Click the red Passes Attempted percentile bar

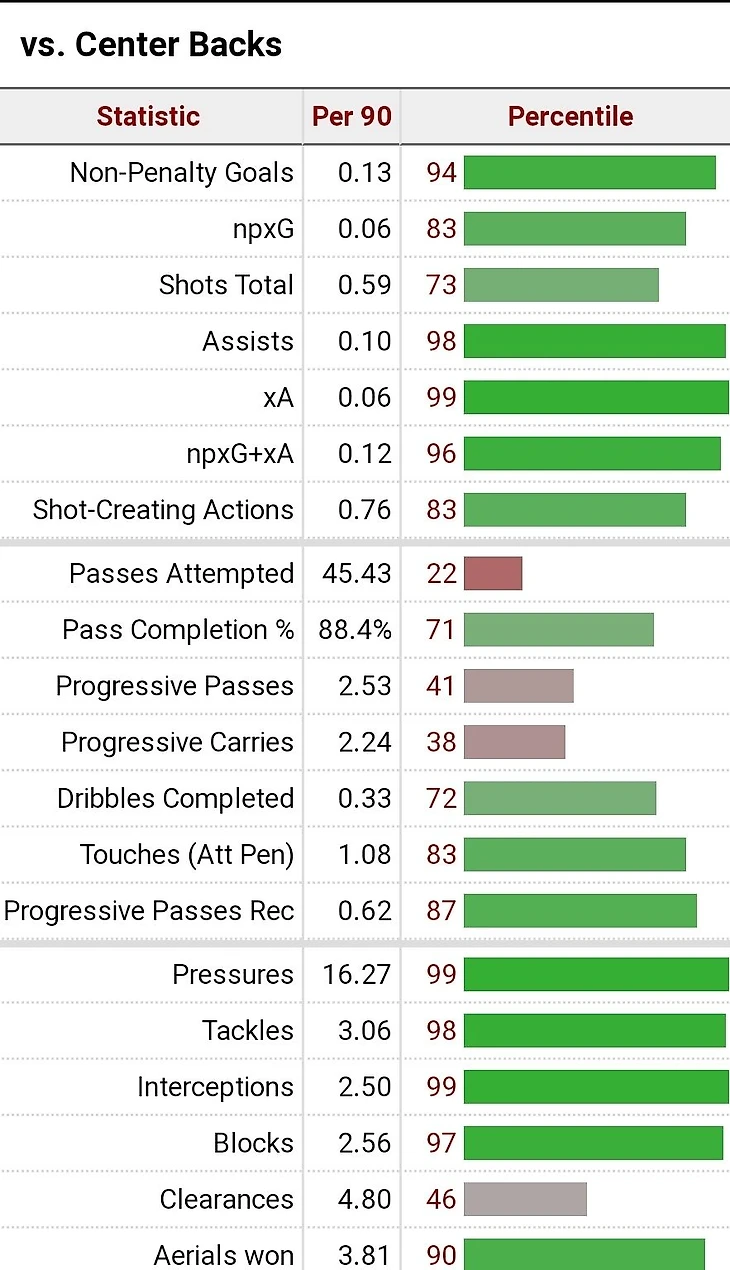493,573
